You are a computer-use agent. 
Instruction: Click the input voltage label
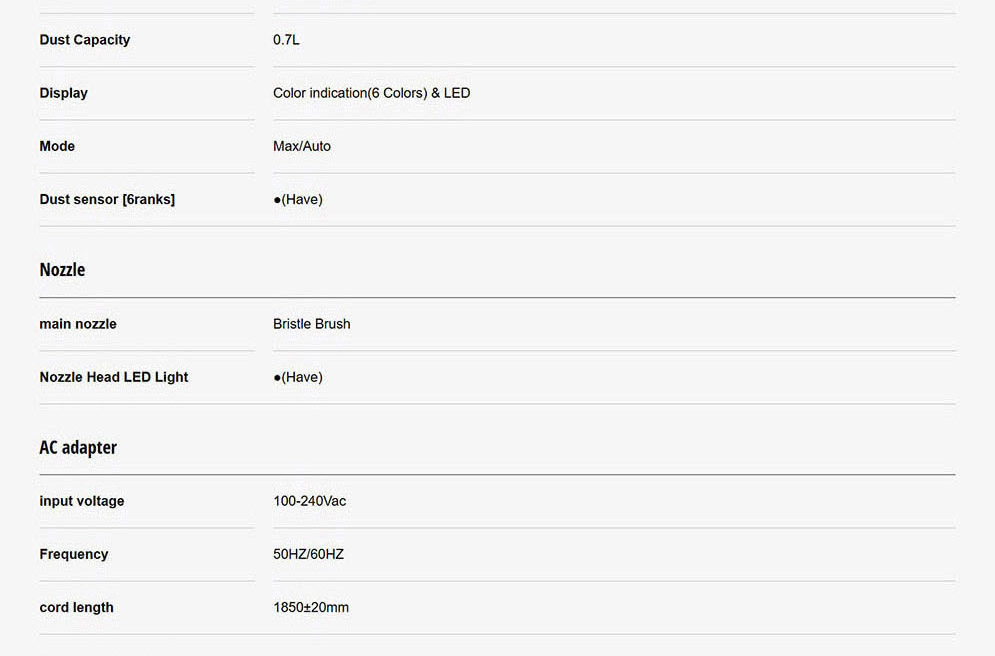pos(82,501)
